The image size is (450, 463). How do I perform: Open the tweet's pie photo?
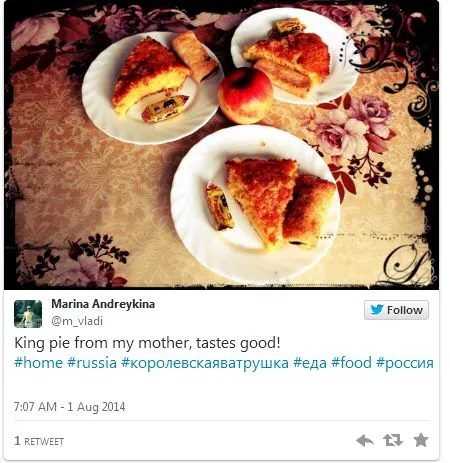221,145
